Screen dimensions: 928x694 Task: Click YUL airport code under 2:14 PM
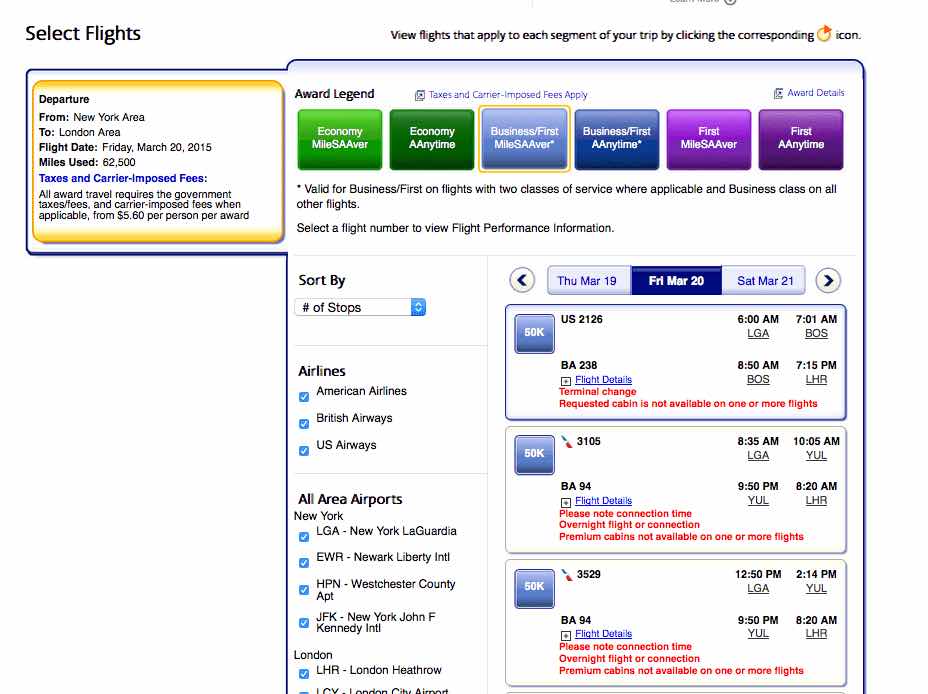point(816,589)
